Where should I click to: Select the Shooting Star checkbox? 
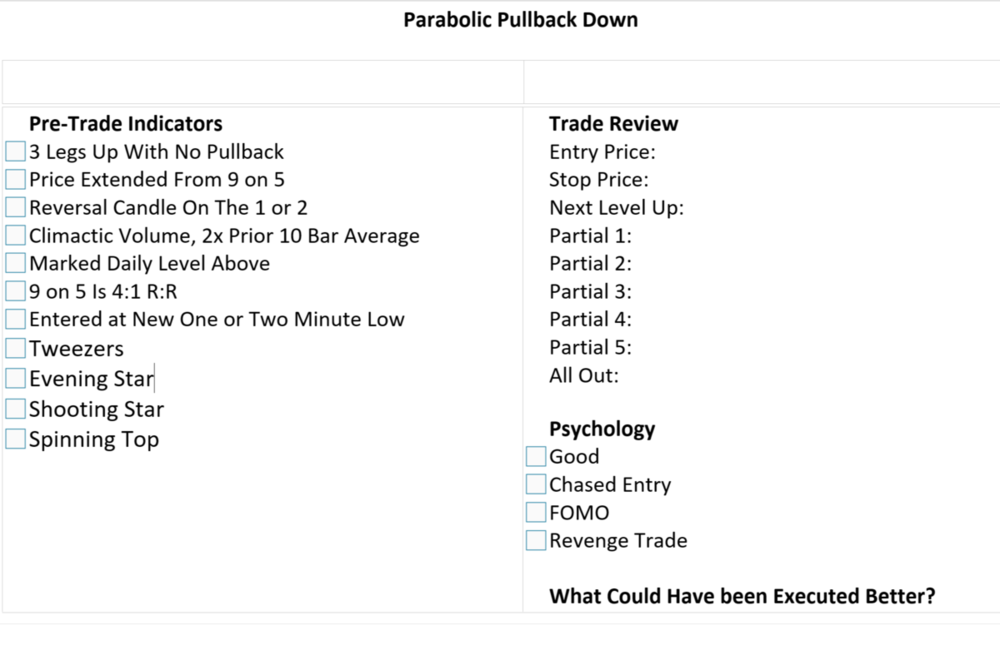tap(15, 409)
